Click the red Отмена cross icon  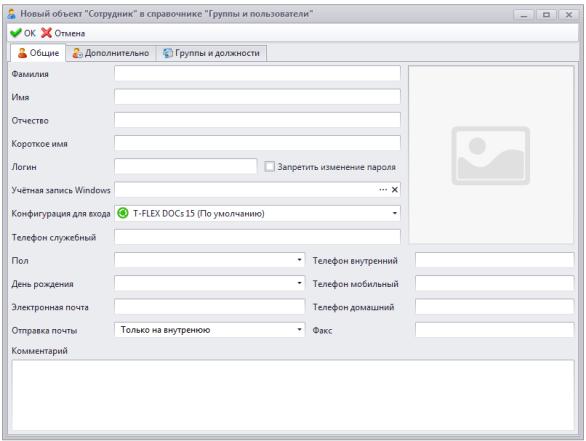coord(46,33)
